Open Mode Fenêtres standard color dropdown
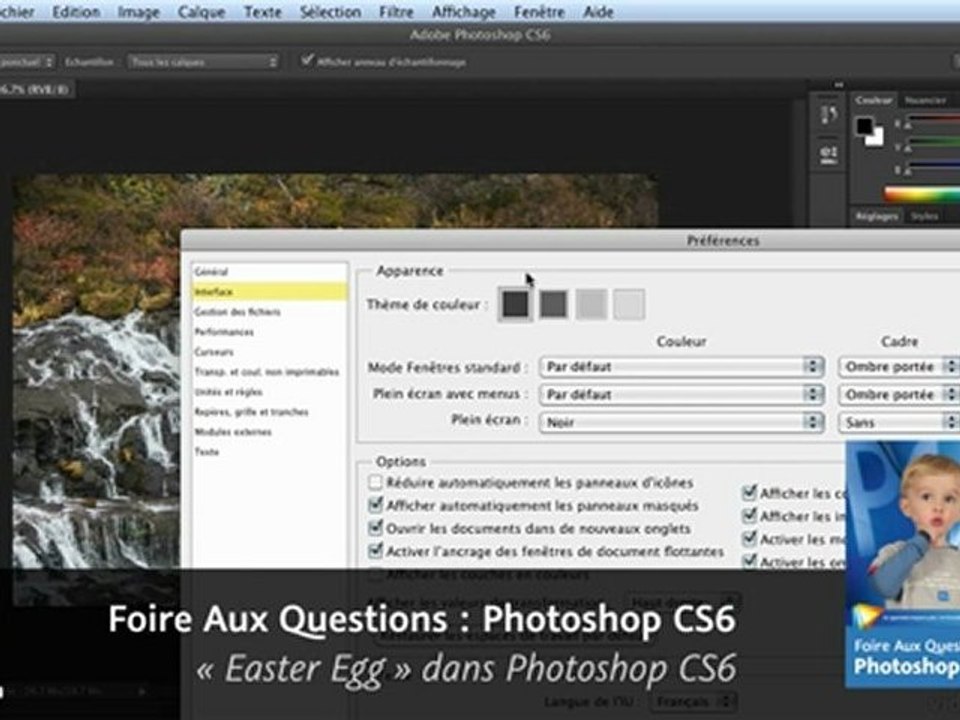The height and width of the screenshot is (720, 960). 681,367
